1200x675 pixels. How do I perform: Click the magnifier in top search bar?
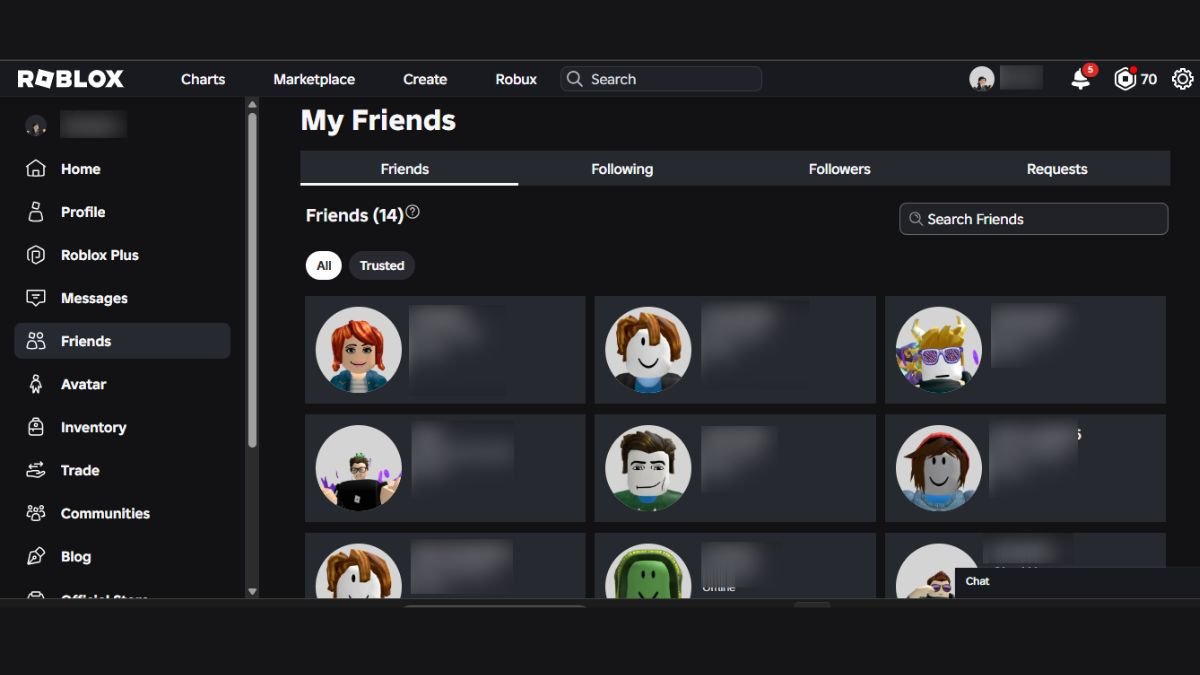pos(574,79)
